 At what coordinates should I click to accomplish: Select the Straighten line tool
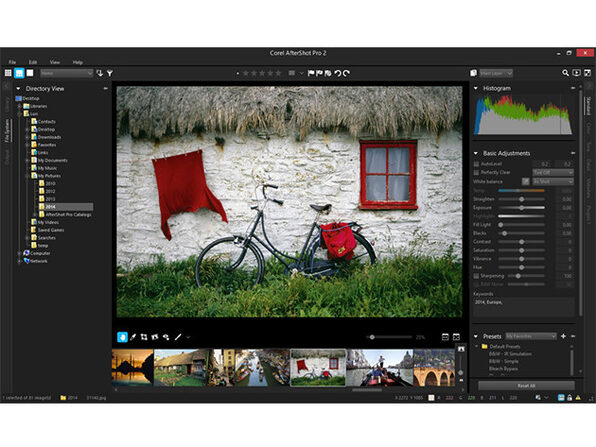click(x=178, y=337)
